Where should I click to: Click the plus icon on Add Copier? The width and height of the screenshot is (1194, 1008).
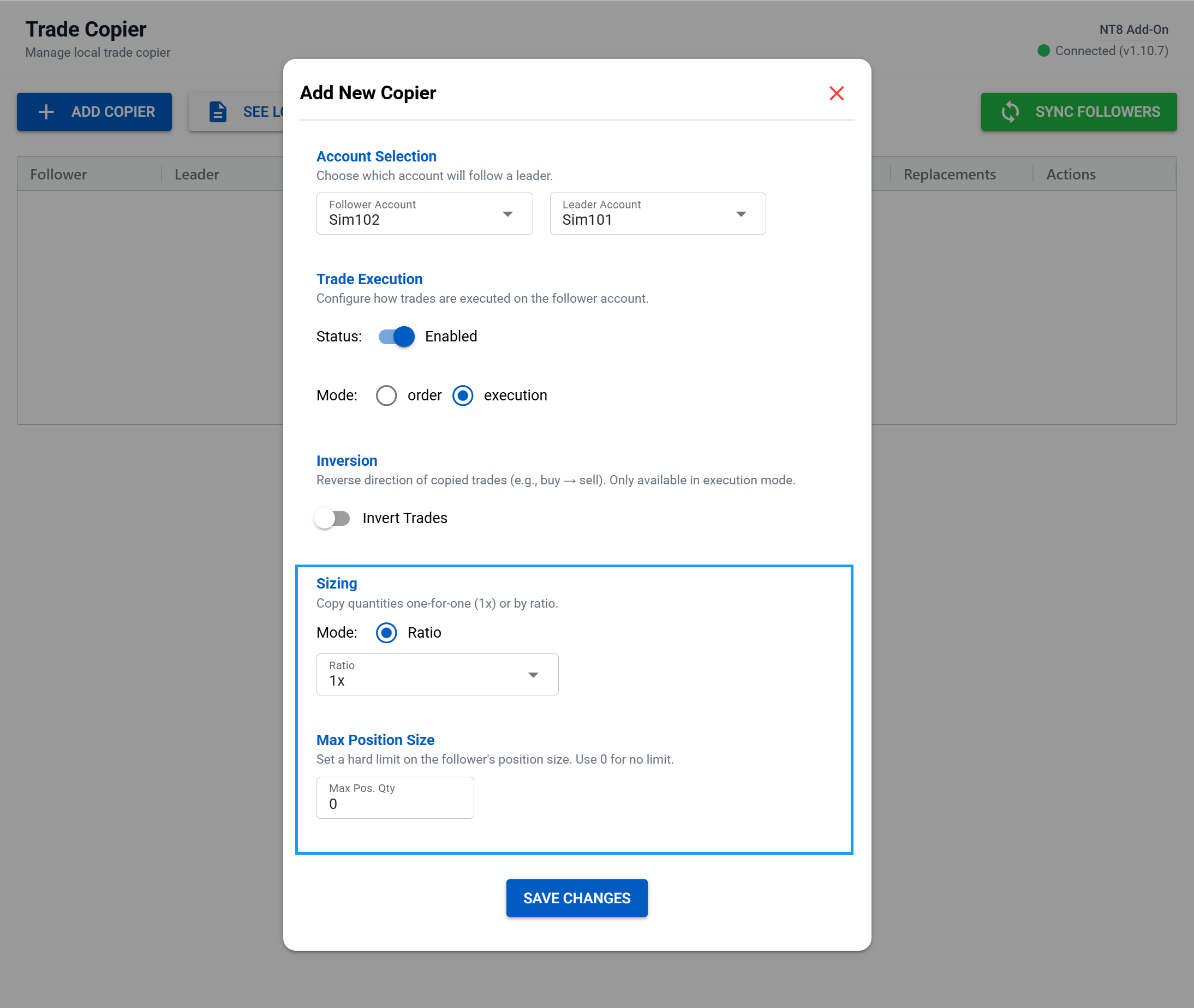(x=46, y=111)
